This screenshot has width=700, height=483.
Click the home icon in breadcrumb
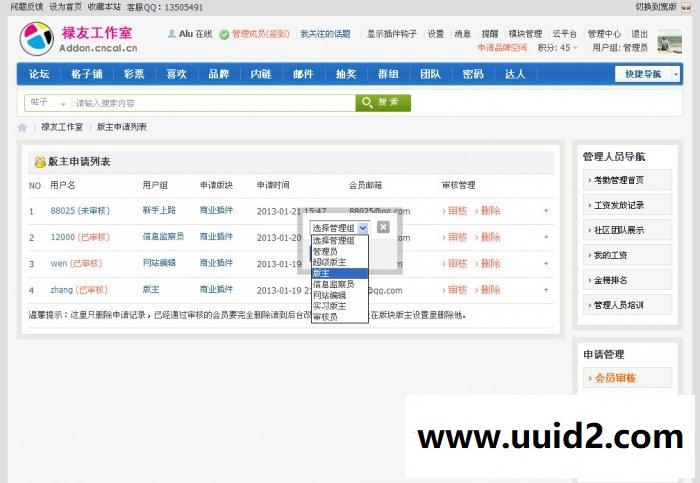tap(22, 128)
